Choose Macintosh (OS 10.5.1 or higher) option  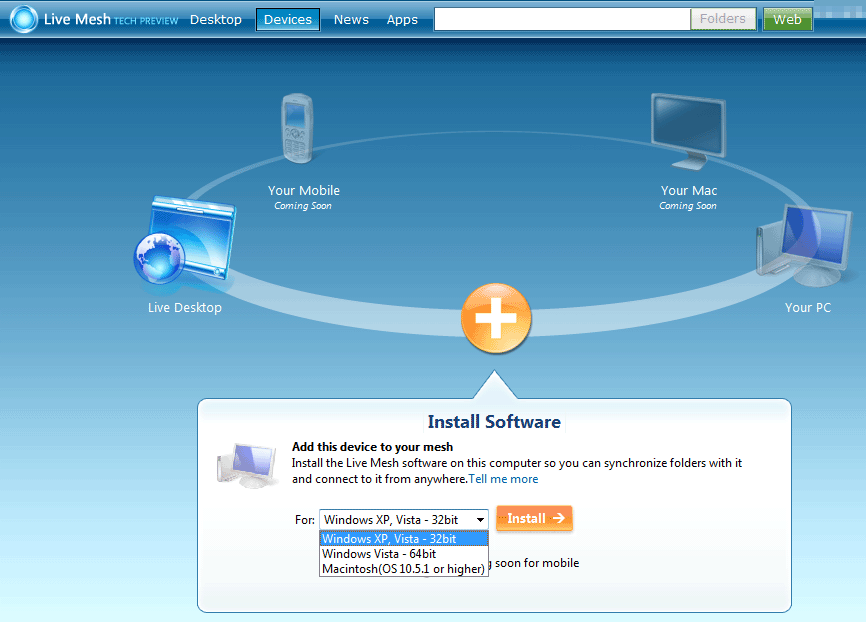point(404,568)
